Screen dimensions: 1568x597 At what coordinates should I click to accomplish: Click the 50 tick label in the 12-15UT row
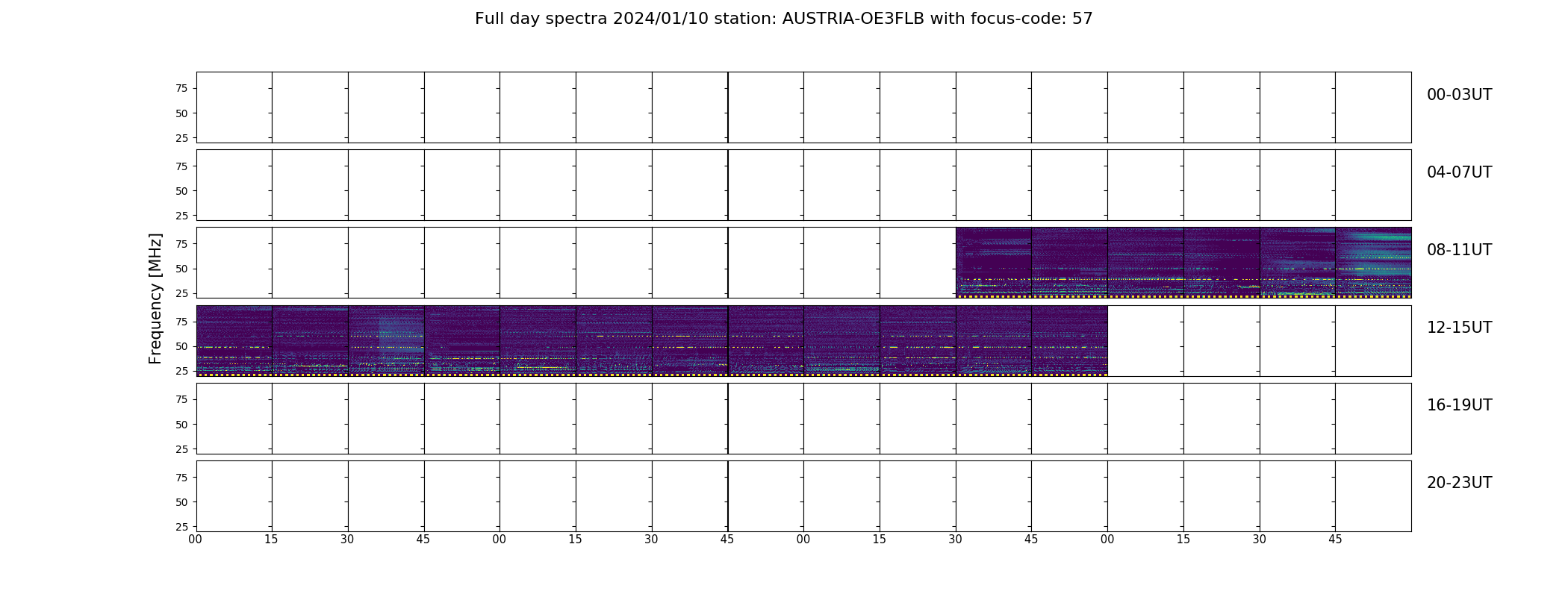181,346
